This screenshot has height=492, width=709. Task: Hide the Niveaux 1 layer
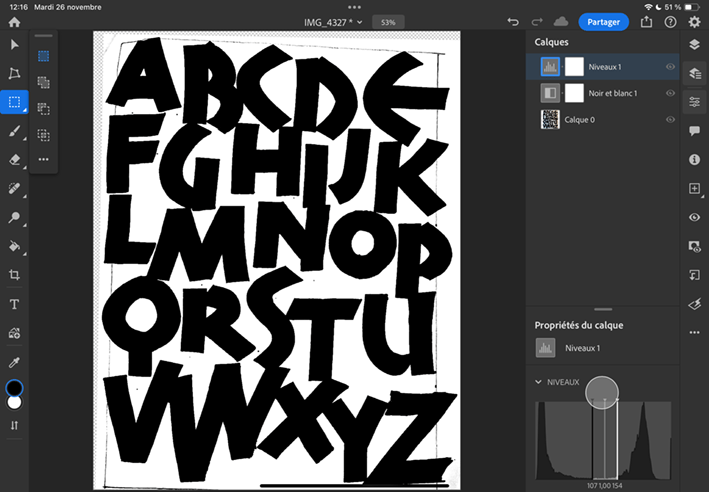671,67
